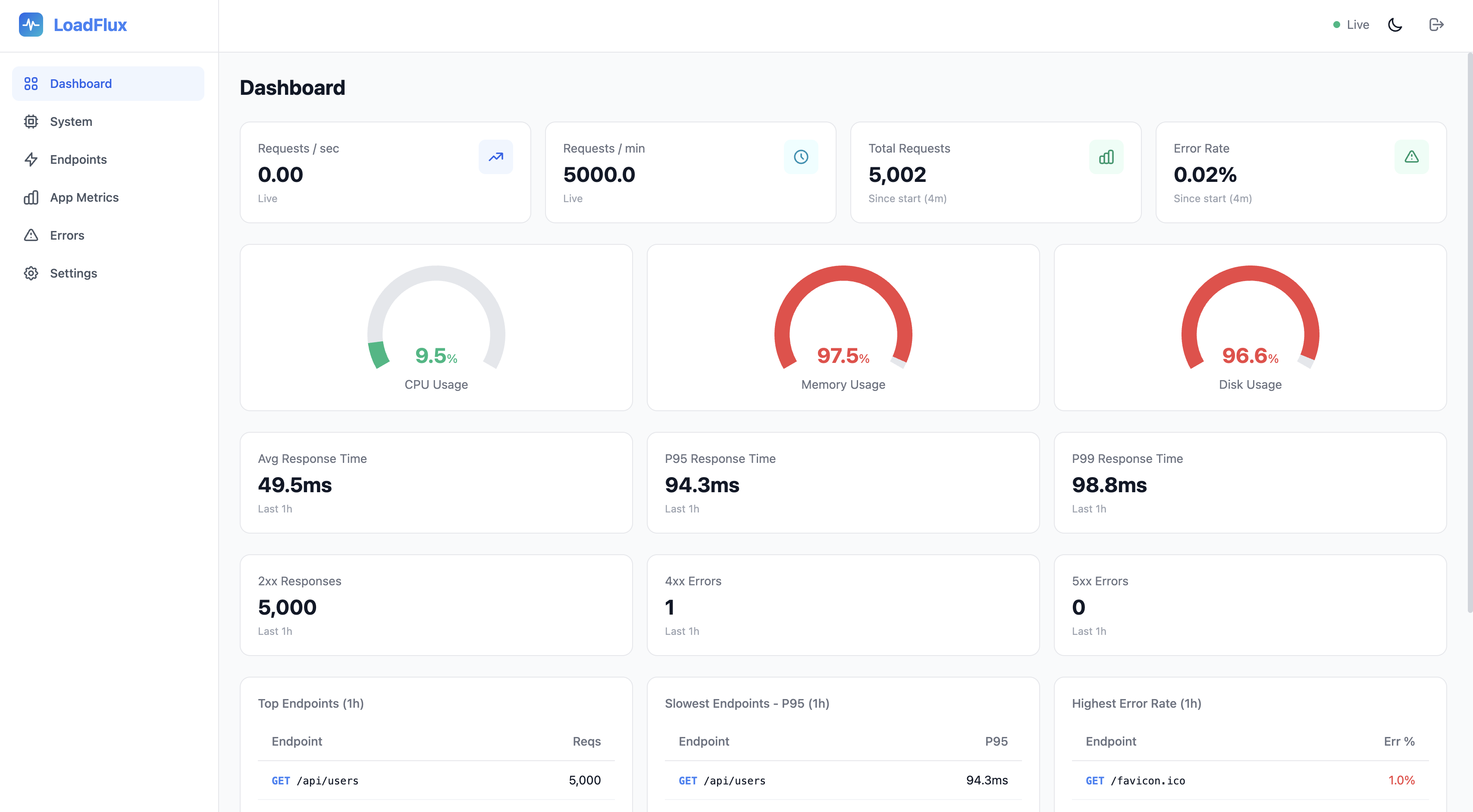The height and width of the screenshot is (812, 1473).
Task: Click the 0.00 Requests / sec value
Action: coord(280,175)
